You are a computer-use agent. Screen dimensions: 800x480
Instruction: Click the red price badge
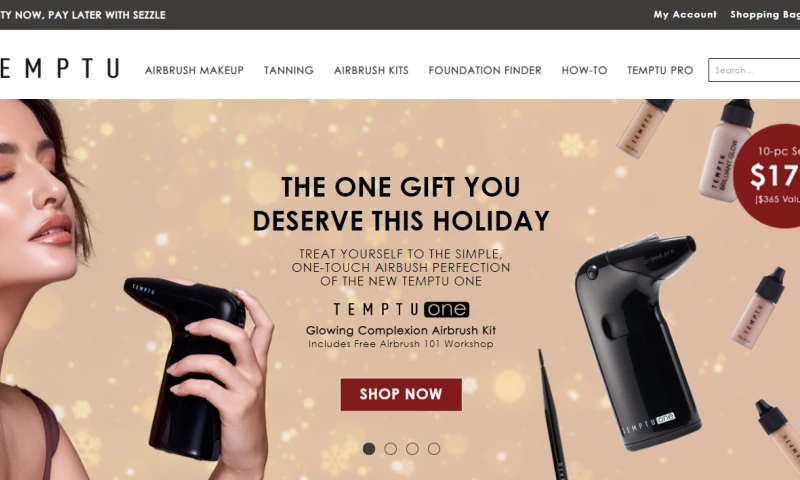pyautogui.click(x=768, y=176)
